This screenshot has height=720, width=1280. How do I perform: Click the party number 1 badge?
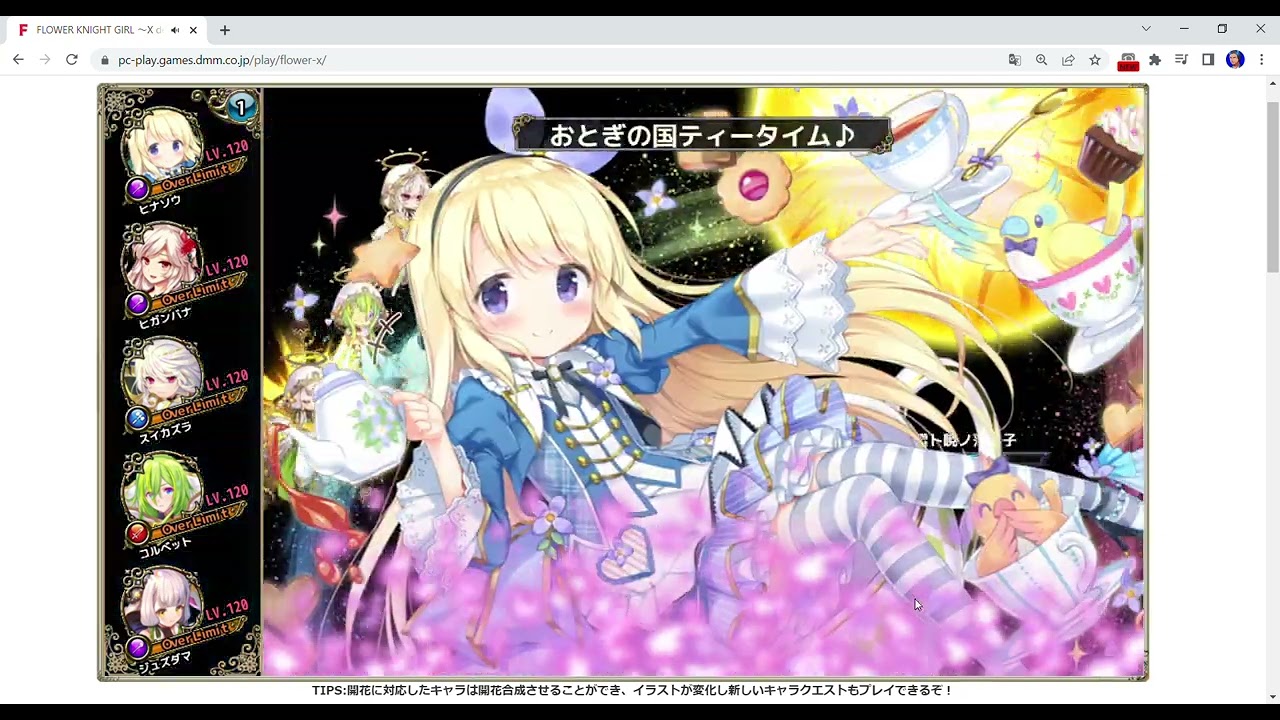(241, 107)
